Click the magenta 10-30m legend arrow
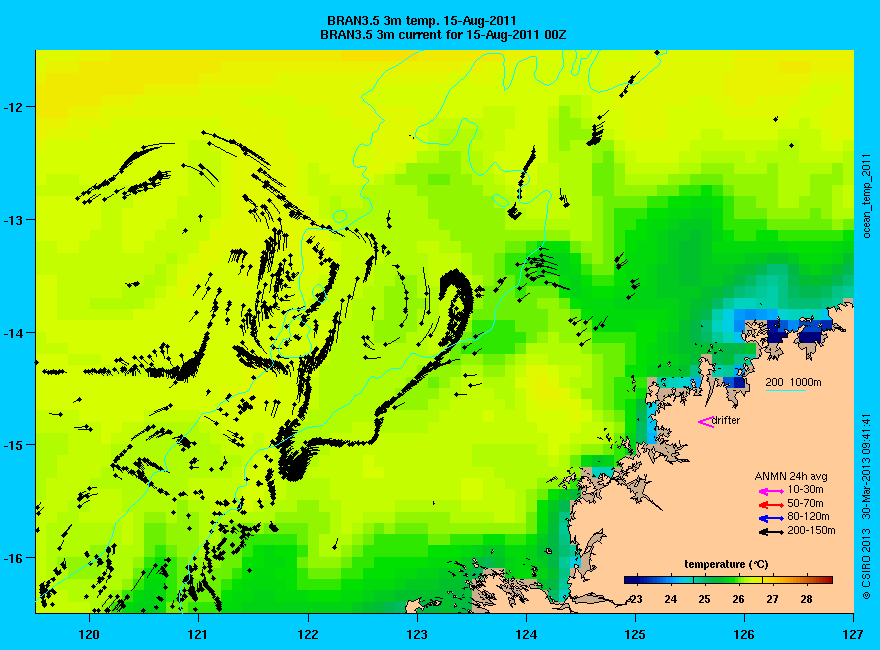 pos(771,492)
